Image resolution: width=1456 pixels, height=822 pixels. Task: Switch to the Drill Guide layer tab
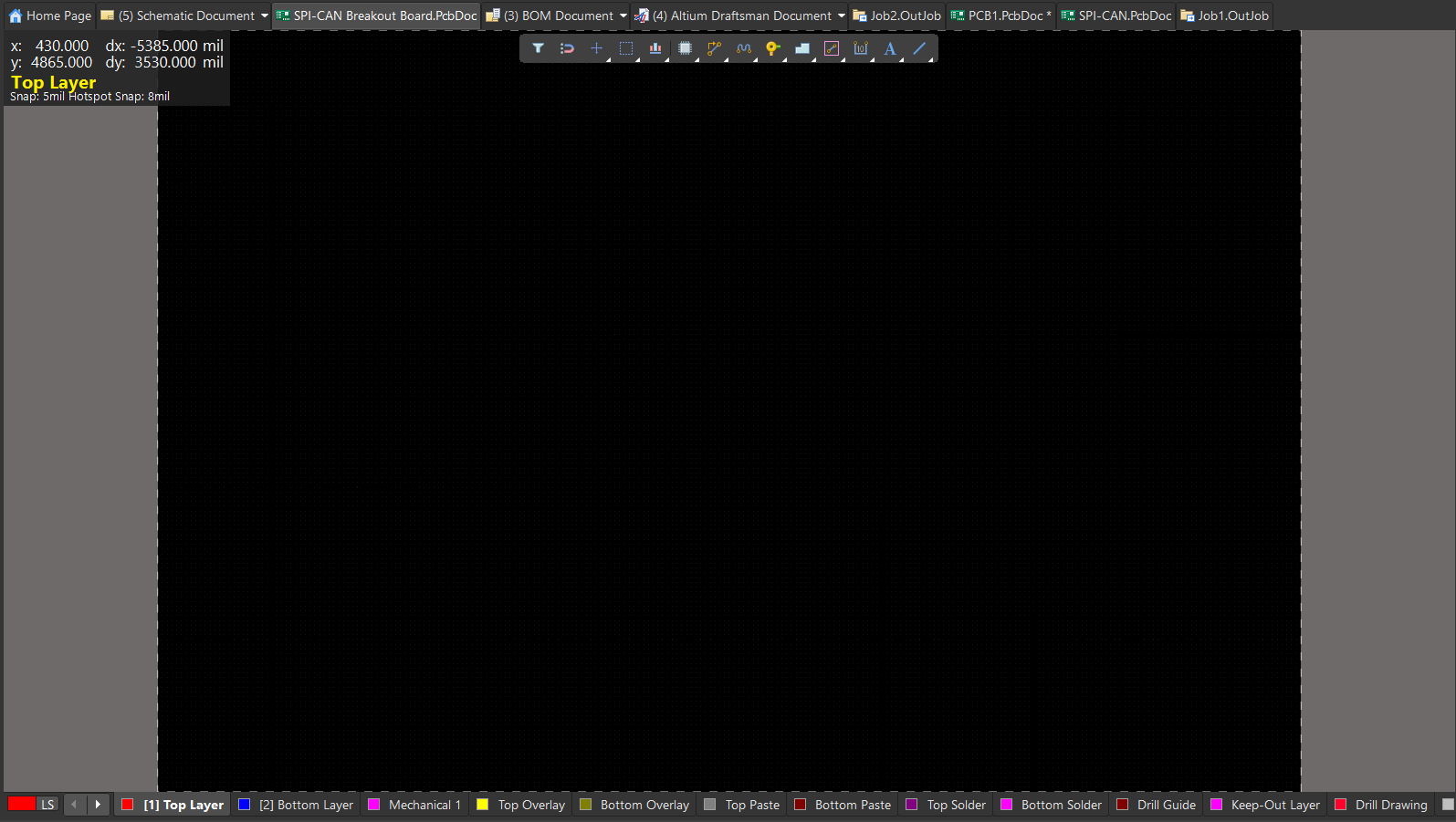[x=1157, y=805]
